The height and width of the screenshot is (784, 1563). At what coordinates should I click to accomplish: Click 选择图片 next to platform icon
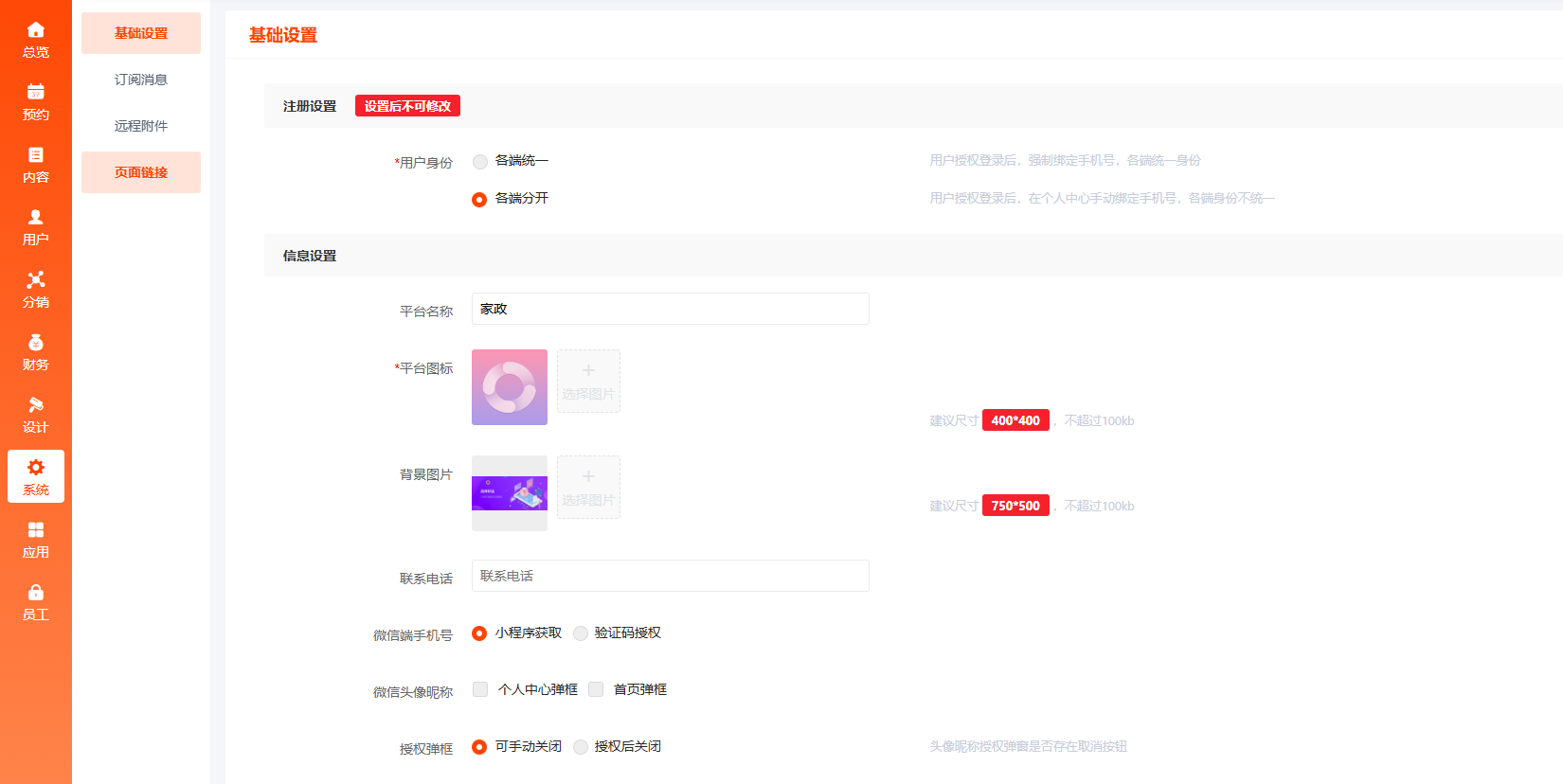coord(588,381)
